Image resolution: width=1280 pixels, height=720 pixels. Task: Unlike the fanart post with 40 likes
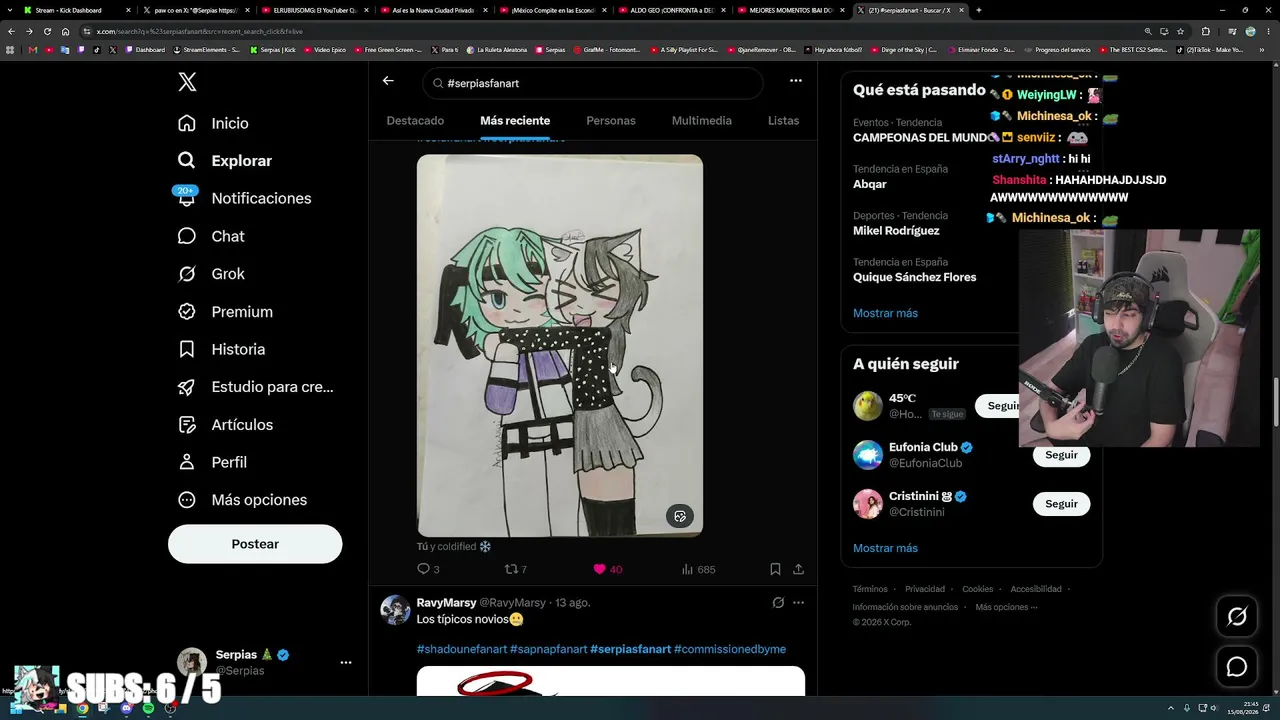pos(607,569)
